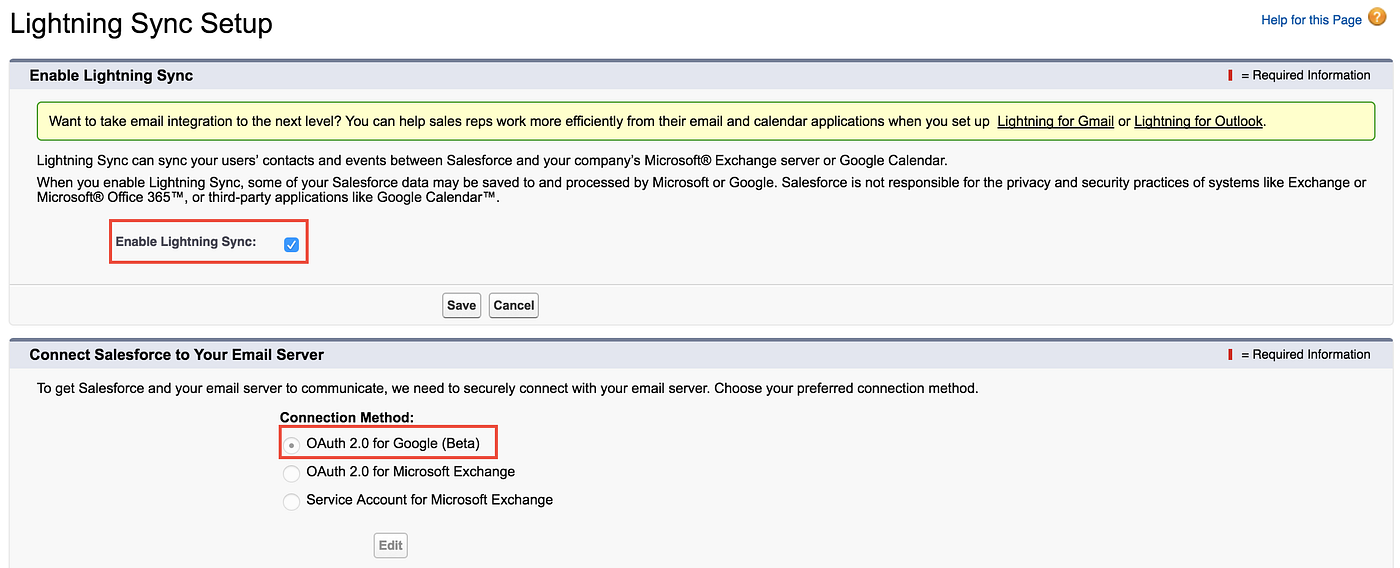
Task: Click the Lightning Sync Setup page title
Action: pyautogui.click(x=141, y=24)
